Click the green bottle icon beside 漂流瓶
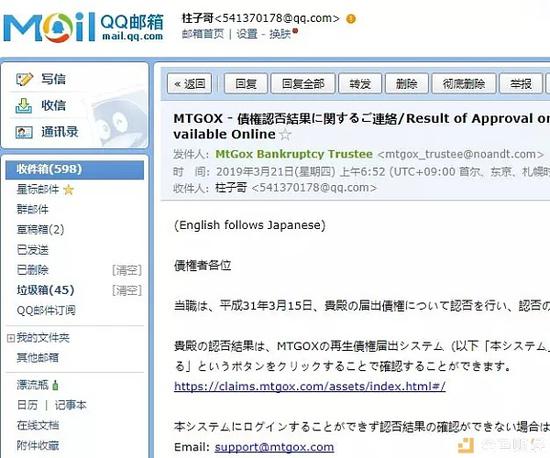550x458 pixels. 55,385
